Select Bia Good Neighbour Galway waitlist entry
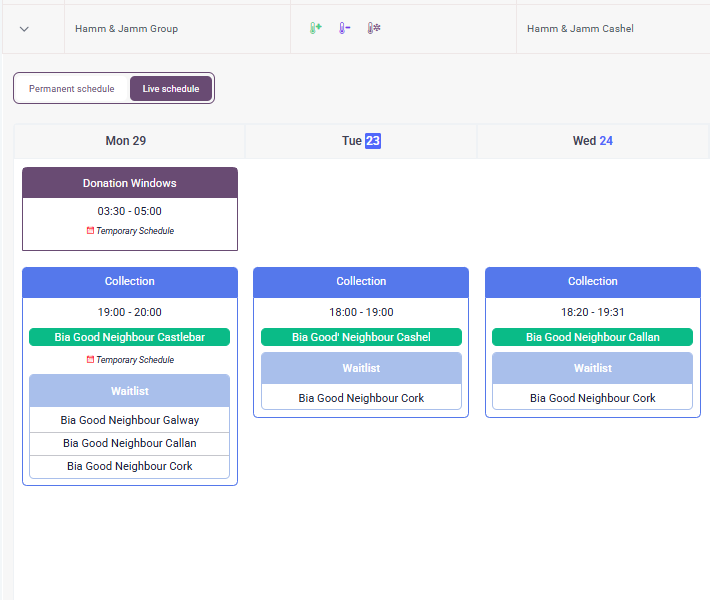 130,420
